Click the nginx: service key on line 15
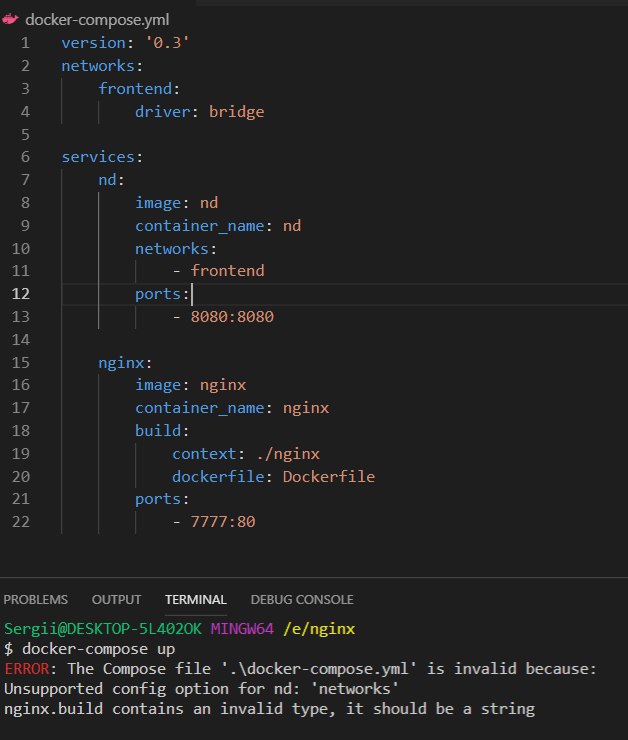Image resolution: width=628 pixels, height=740 pixels. 125,362
